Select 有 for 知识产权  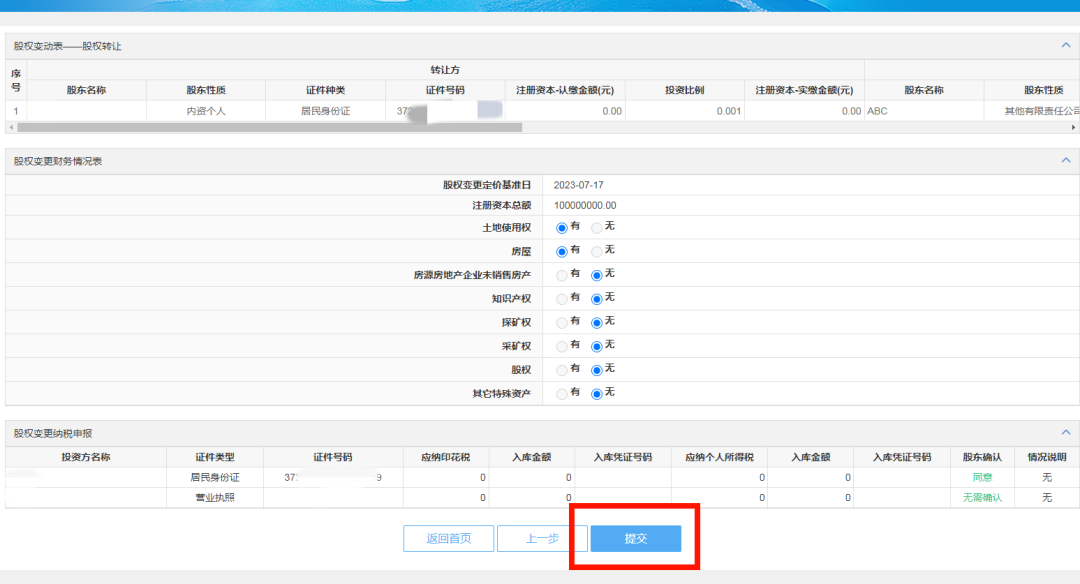(x=562, y=299)
